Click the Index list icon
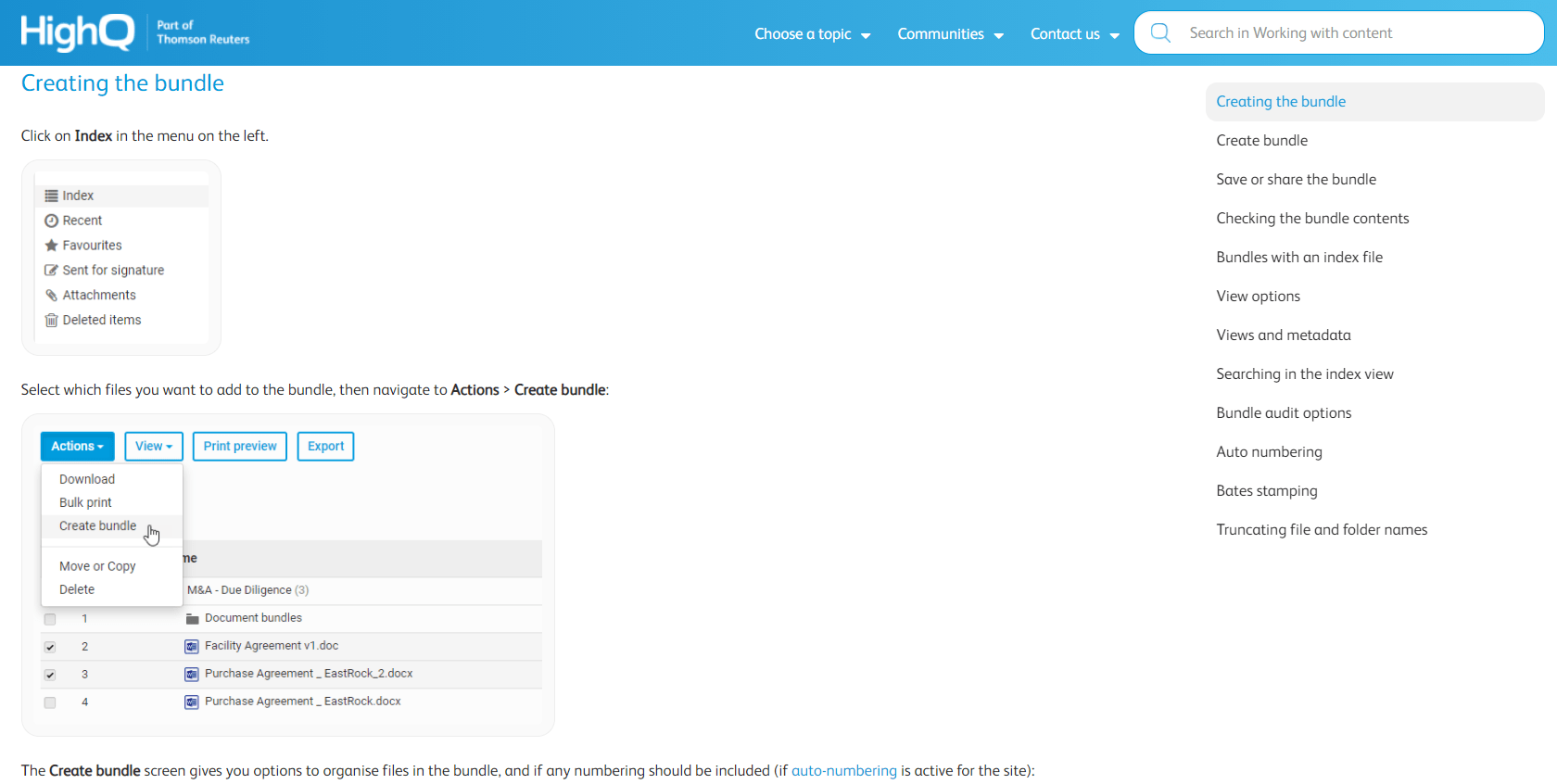This screenshot has height=784, width=1557. click(x=51, y=196)
